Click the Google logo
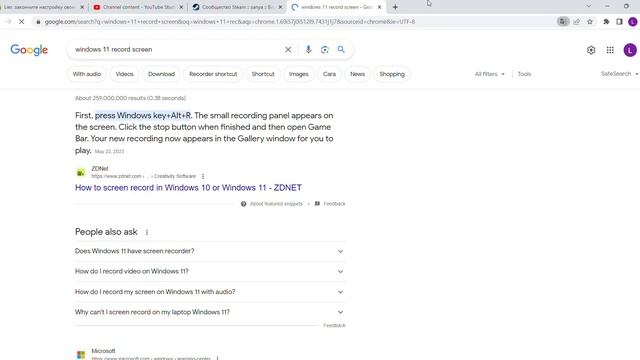This screenshot has width=640, height=360. click(x=29, y=50)
